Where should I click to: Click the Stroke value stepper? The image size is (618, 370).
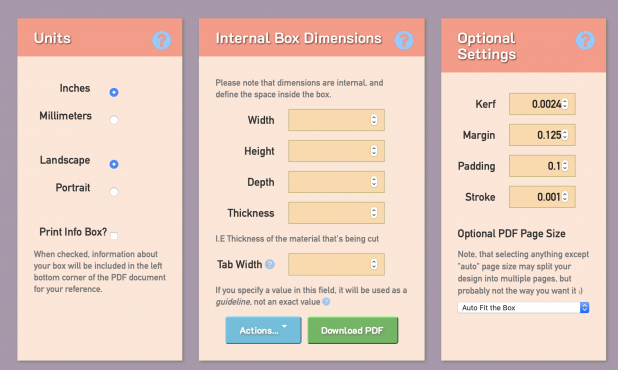[x=565, y=197]
